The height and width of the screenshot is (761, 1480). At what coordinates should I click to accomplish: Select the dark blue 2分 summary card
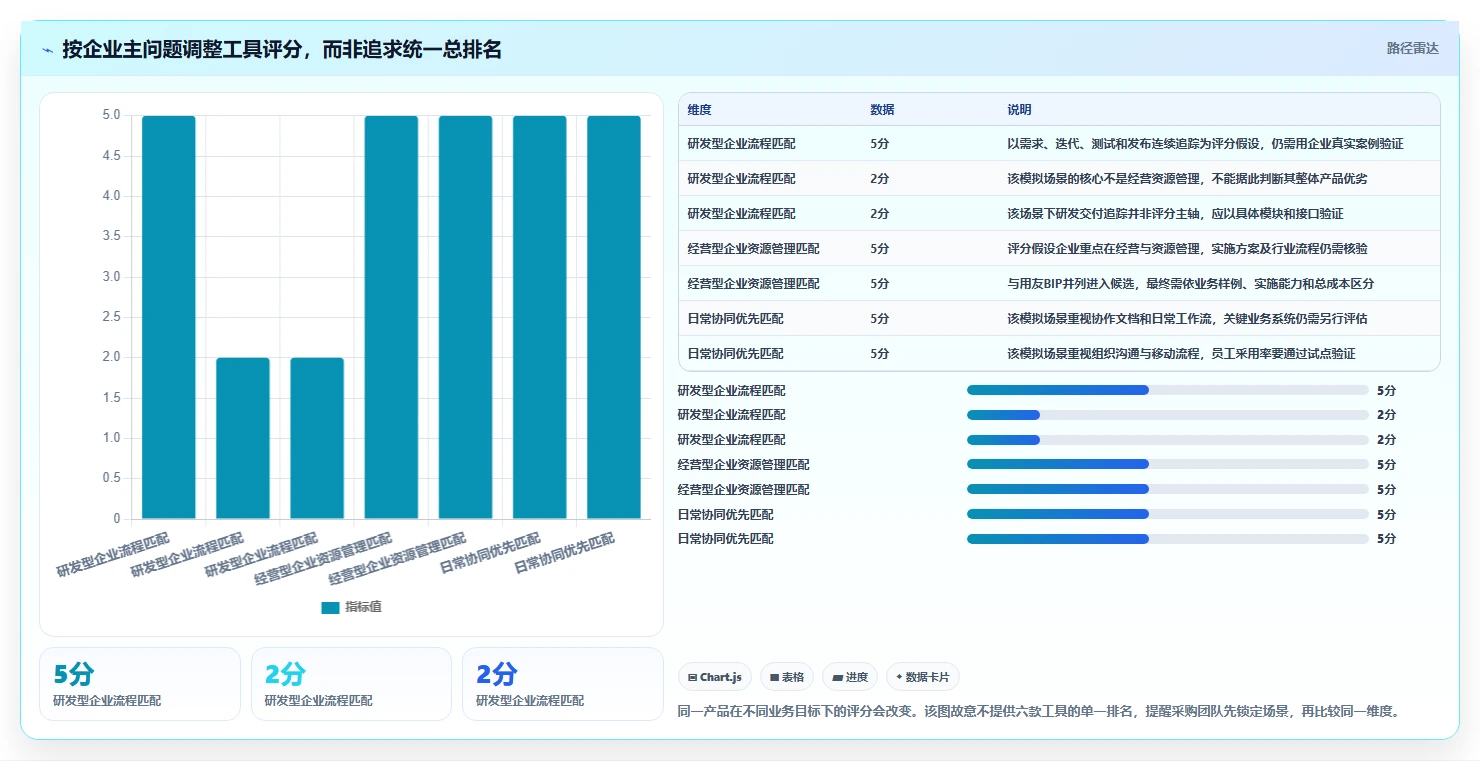click(563, 684)
